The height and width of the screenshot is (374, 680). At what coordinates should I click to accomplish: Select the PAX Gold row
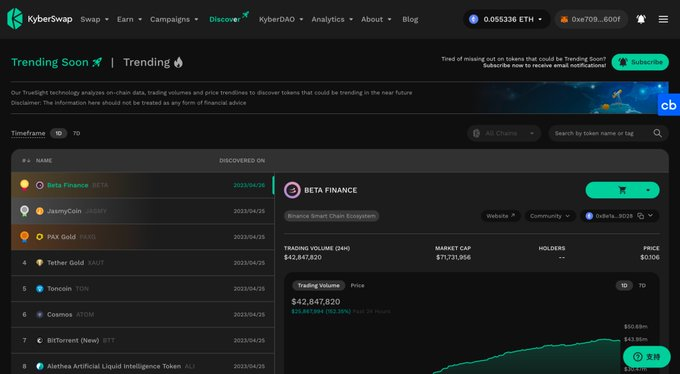[x=143, y=237]
